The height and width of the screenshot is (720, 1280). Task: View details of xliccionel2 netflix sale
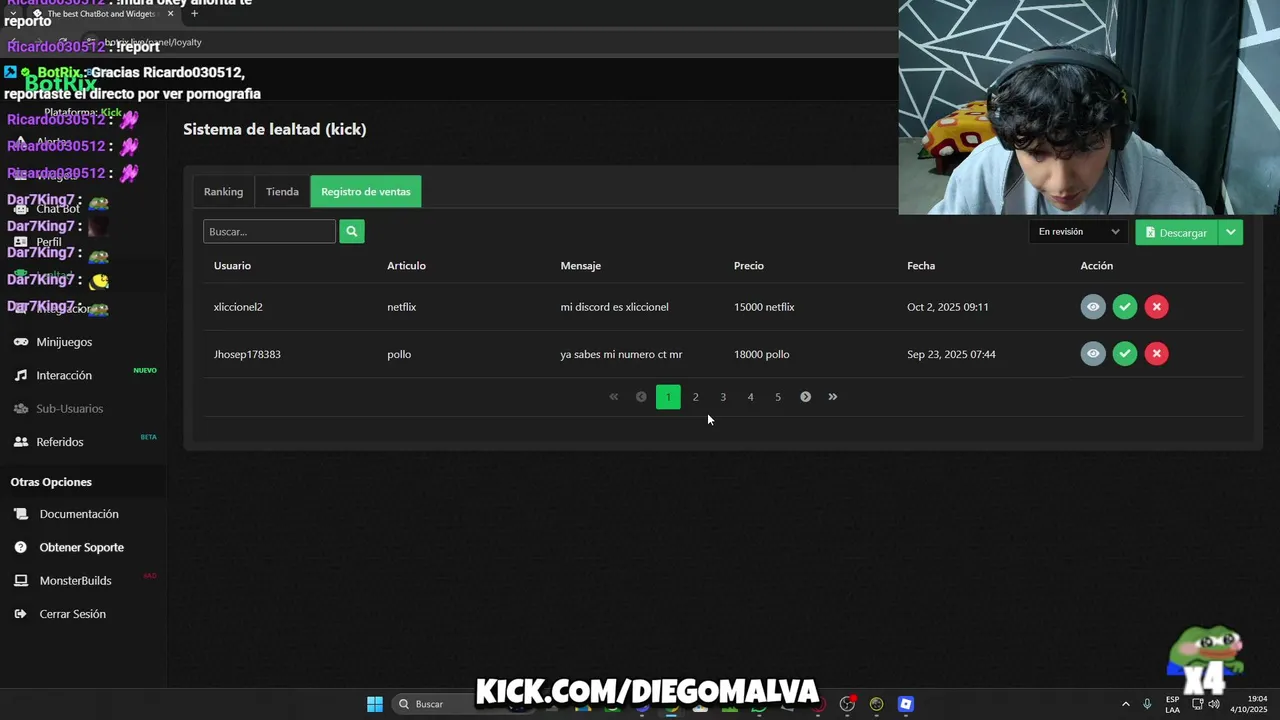(1093, 307)
